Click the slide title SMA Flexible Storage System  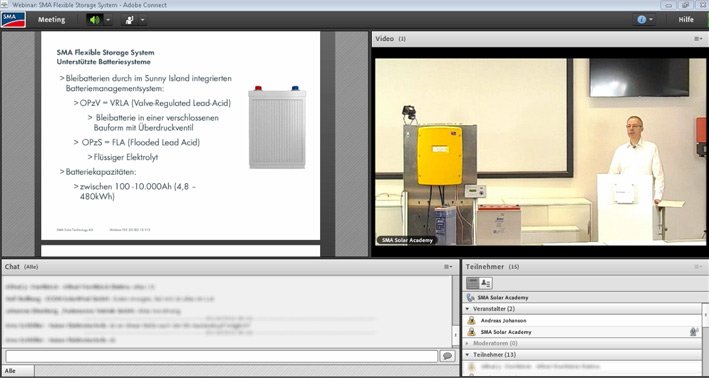point(105,52)
